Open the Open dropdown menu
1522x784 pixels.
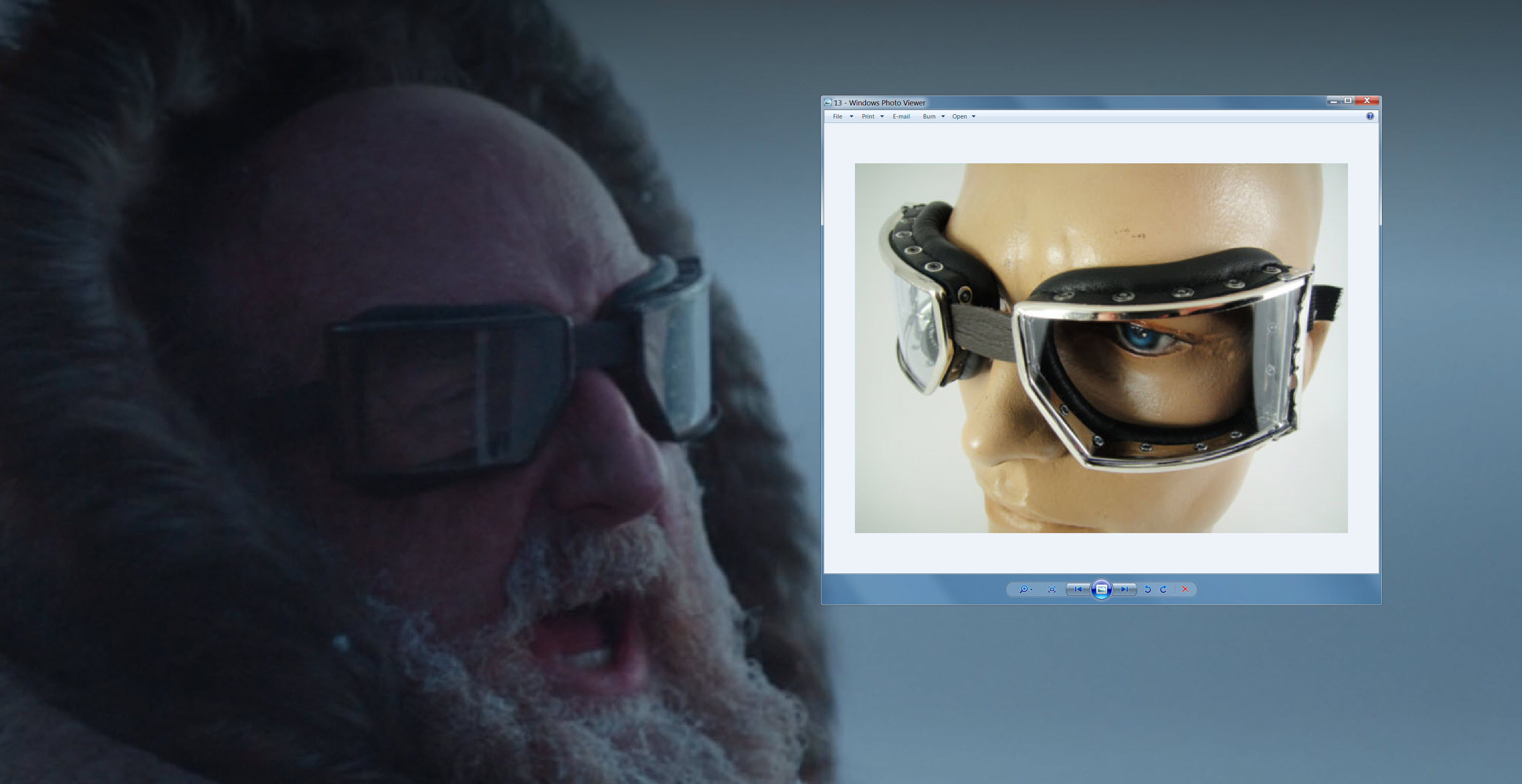(964, 117)
